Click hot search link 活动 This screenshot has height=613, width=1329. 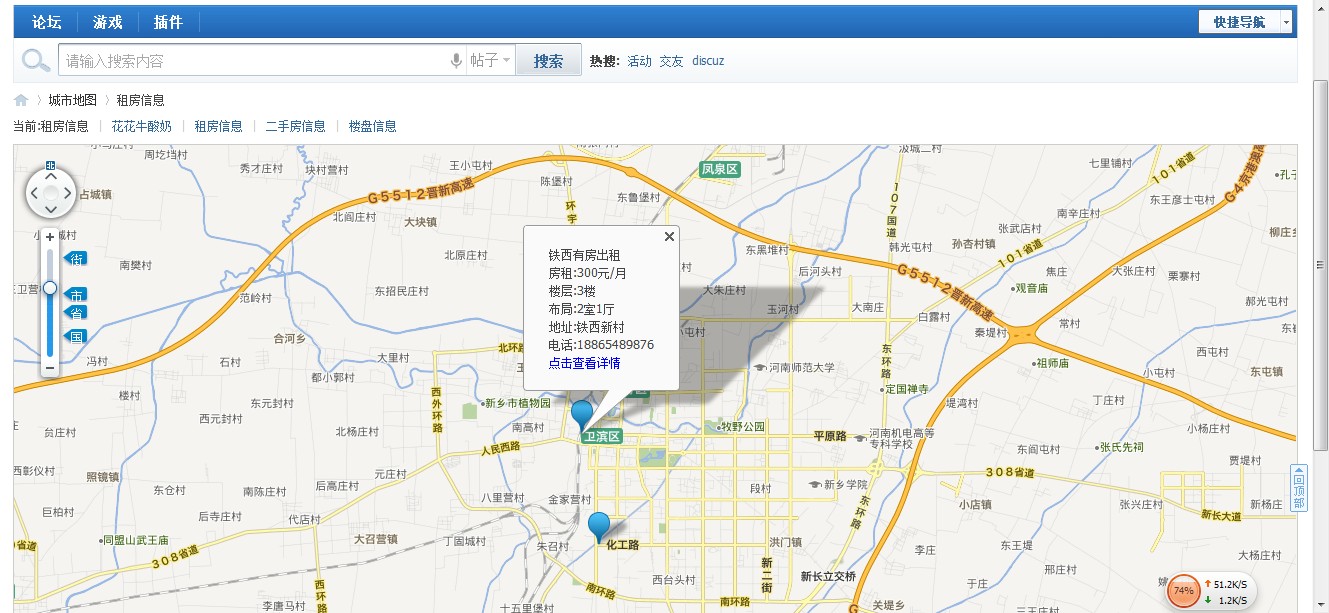tap(639, 61)
